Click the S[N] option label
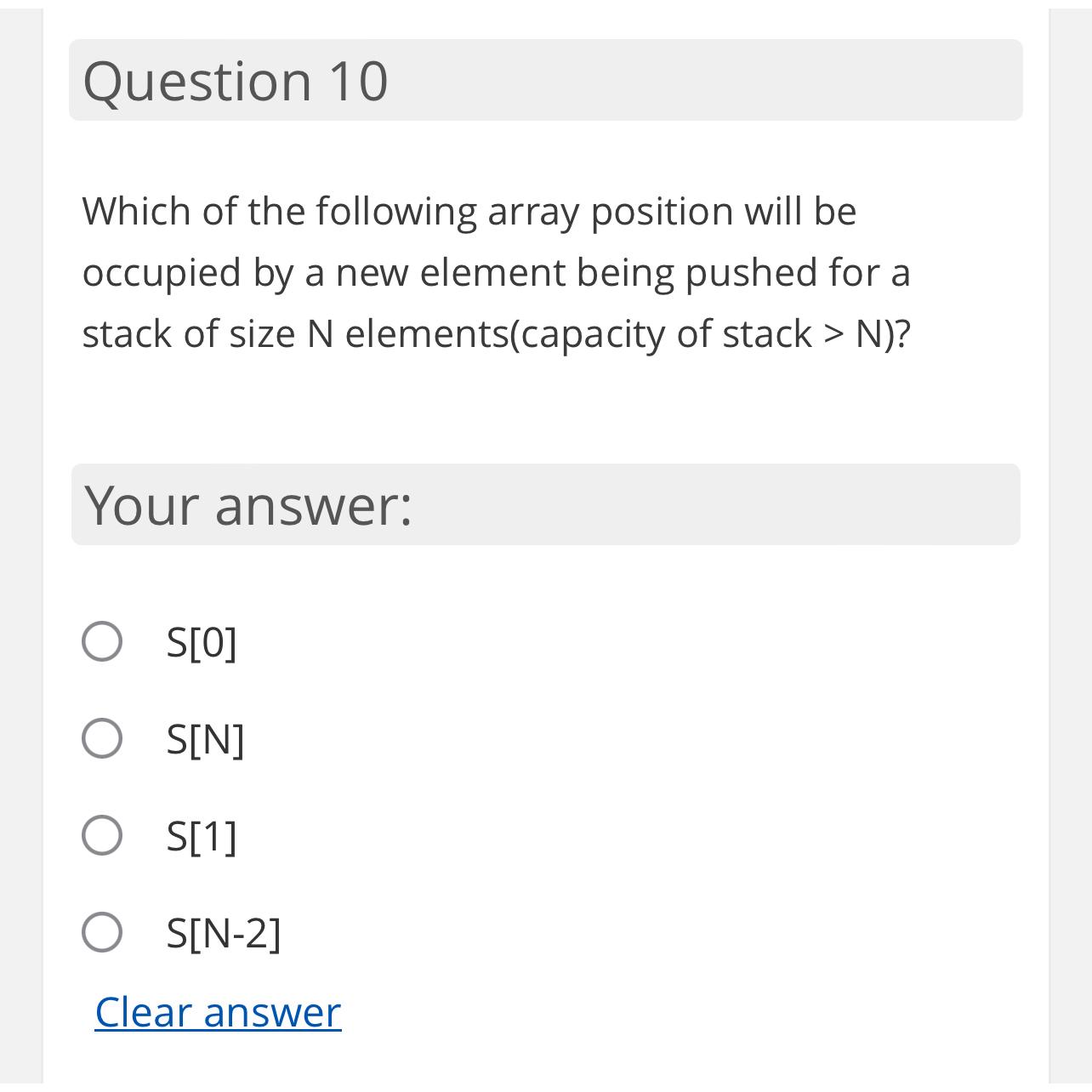The height and width of the screenshot is (1092, 1092). pos(205,740)
